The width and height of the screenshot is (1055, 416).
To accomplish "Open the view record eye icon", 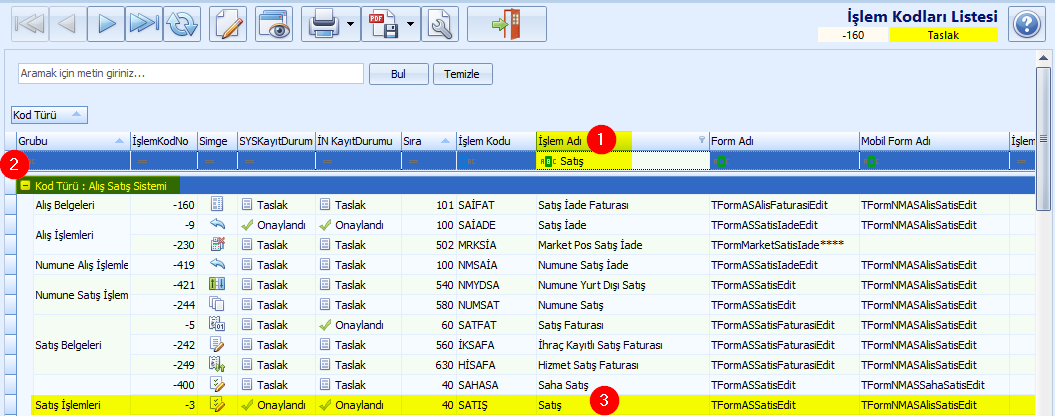I will click(275, 24).
